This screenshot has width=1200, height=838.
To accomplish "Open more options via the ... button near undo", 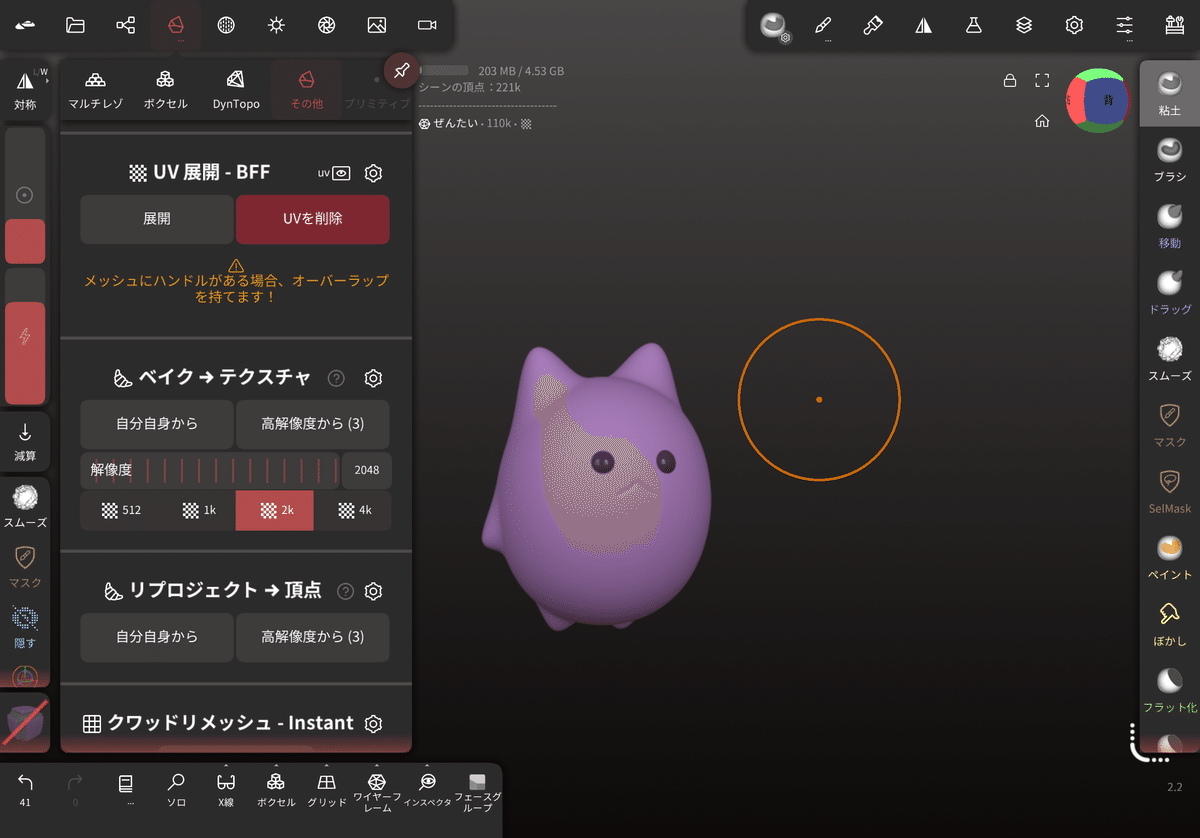I will (125, 790).
